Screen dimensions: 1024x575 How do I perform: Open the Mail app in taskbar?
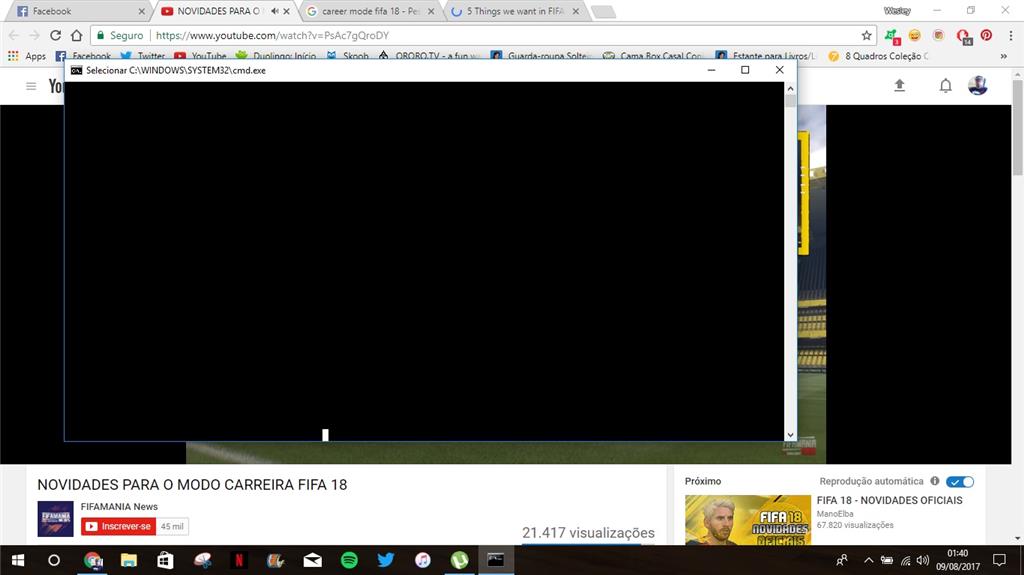click(313, 560)
